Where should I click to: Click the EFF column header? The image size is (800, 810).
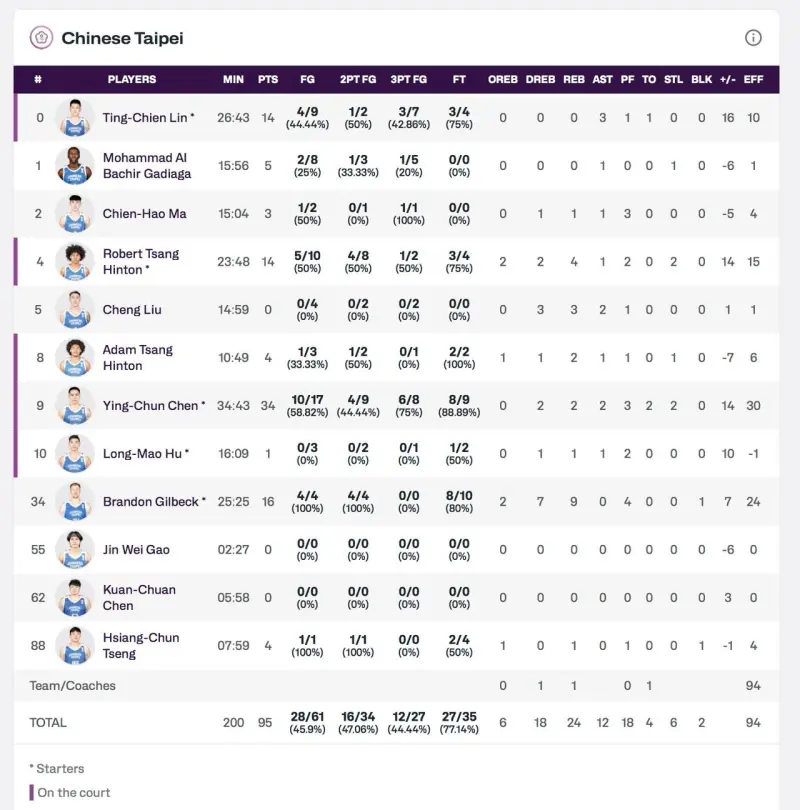click(753, 79)
